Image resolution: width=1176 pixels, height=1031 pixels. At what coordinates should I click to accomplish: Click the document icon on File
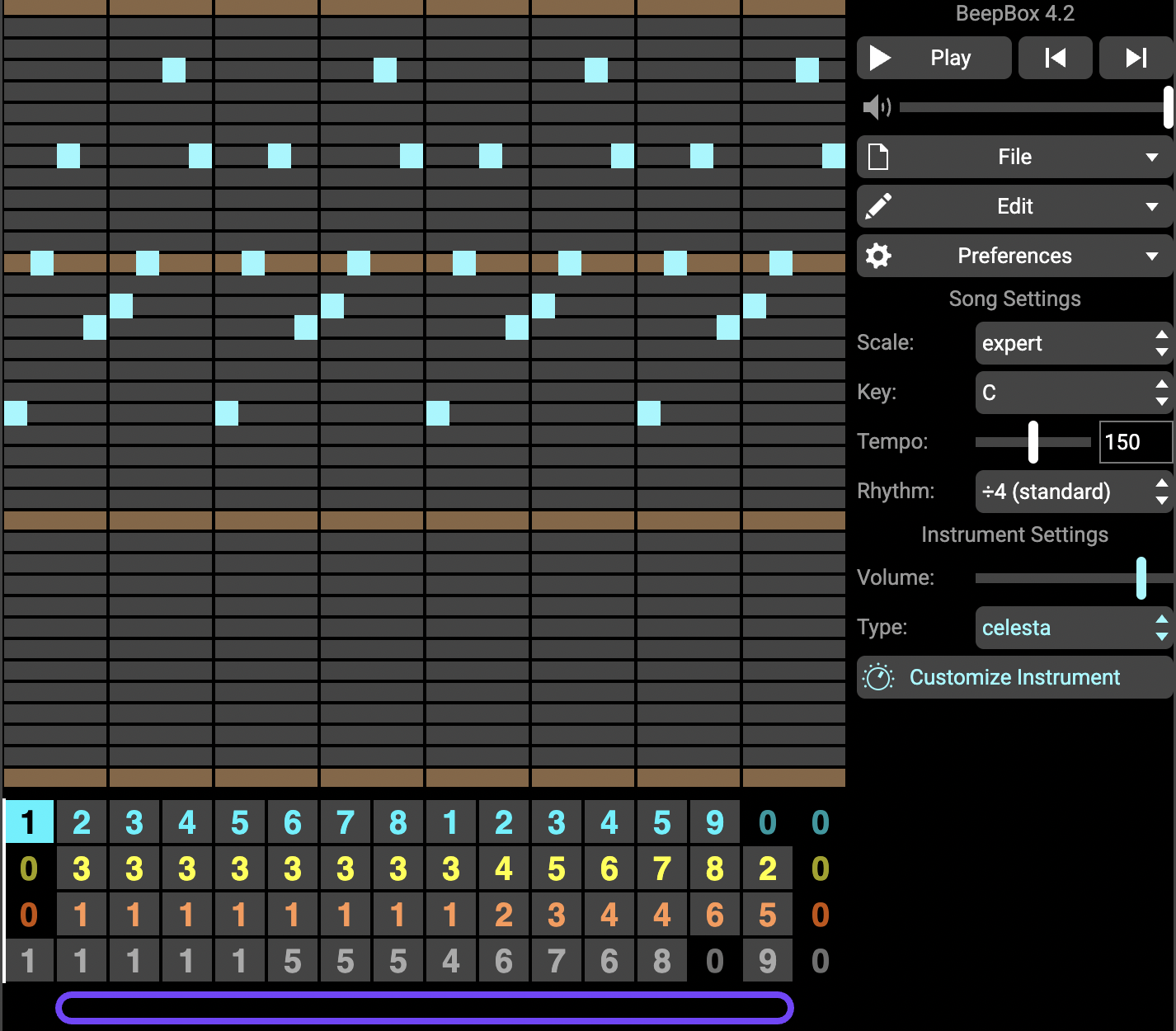(878, 157)
